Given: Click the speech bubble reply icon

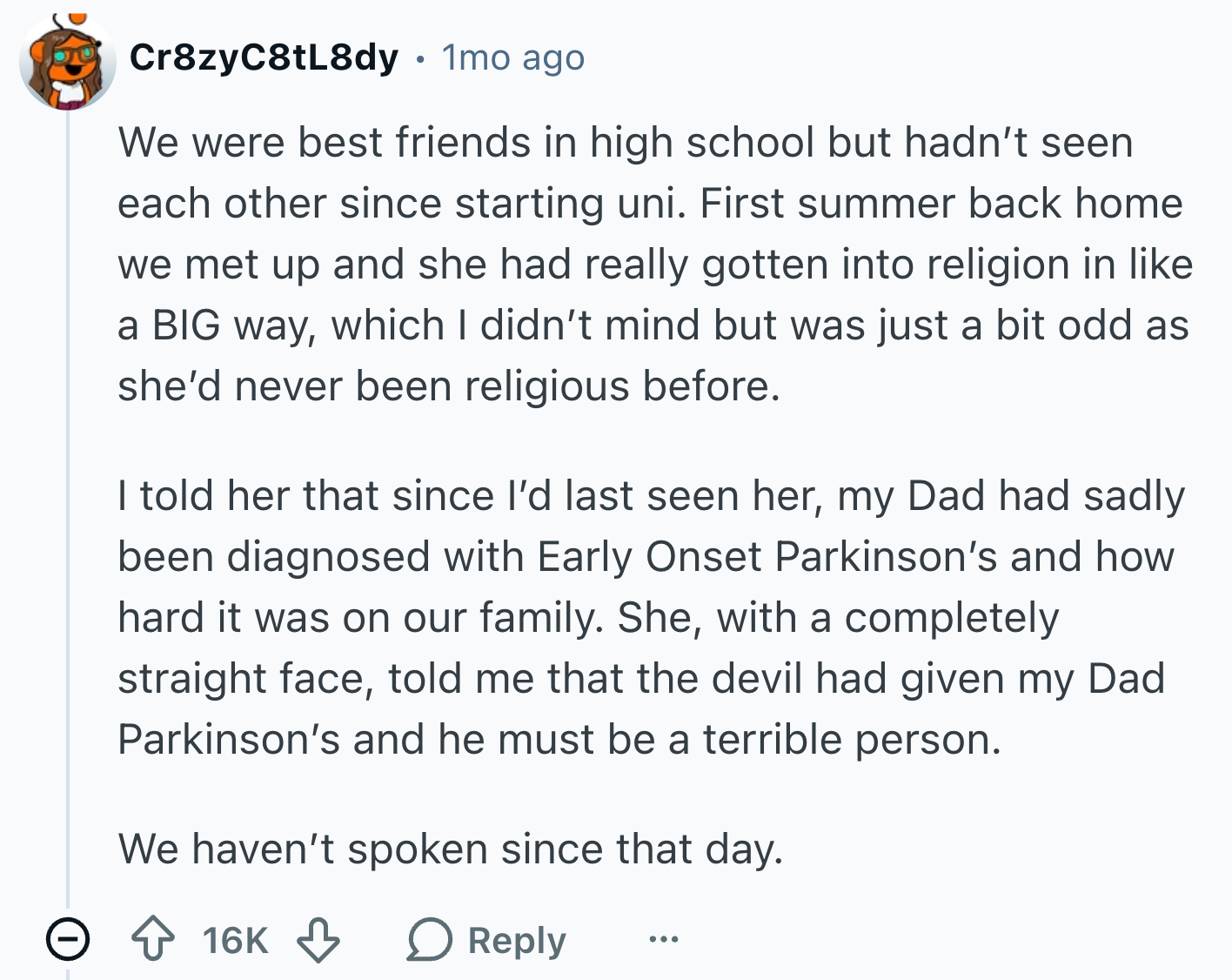Looking at the screenshot, I should click(x=429, y=940).
